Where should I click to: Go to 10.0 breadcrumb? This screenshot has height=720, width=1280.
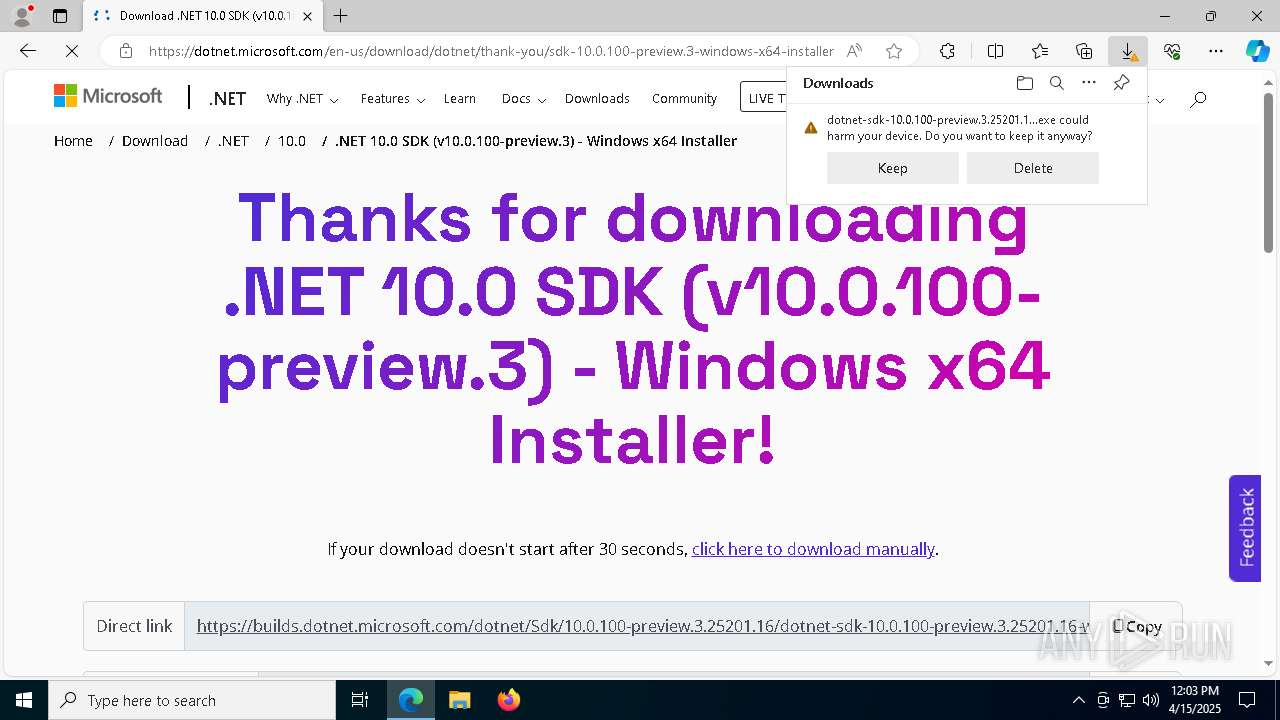(x=292, y=141)
